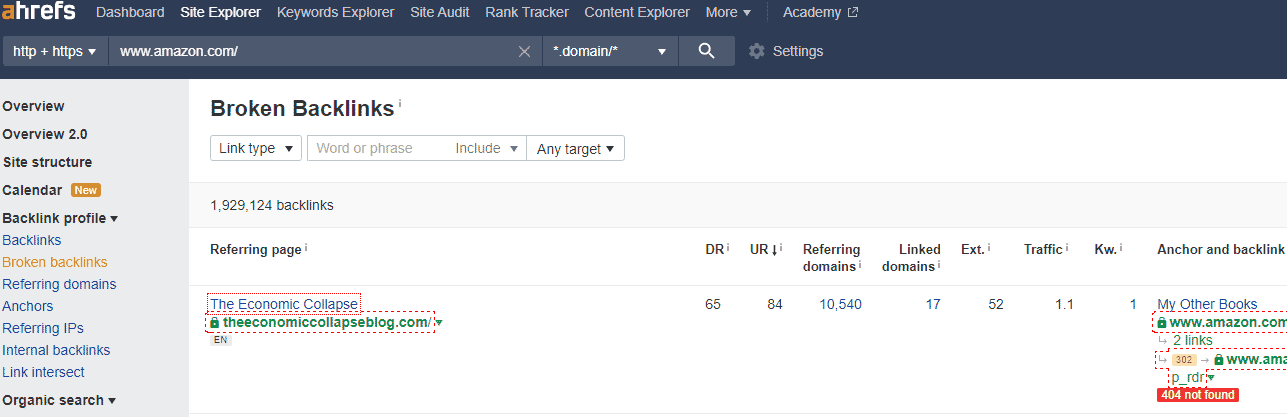Click the DR column info icon

click(x=728, y=246)
